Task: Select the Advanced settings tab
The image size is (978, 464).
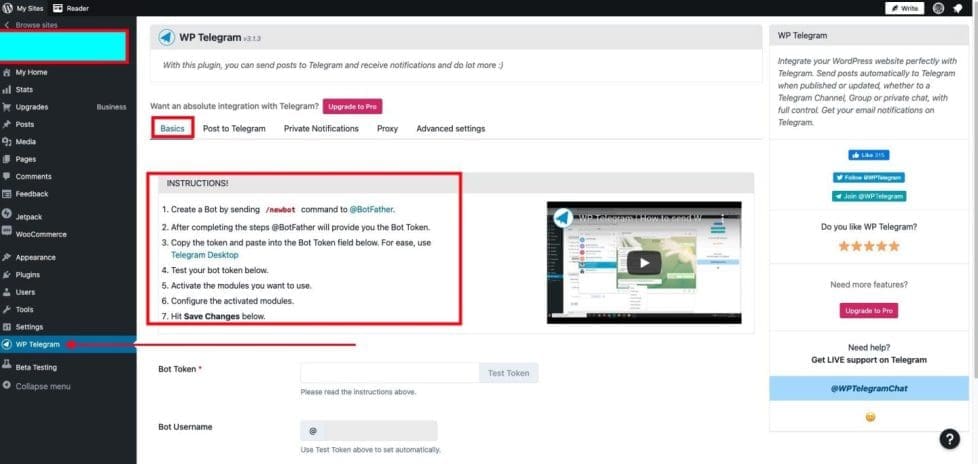Action: pyautogui.click(x=450, y=129)
